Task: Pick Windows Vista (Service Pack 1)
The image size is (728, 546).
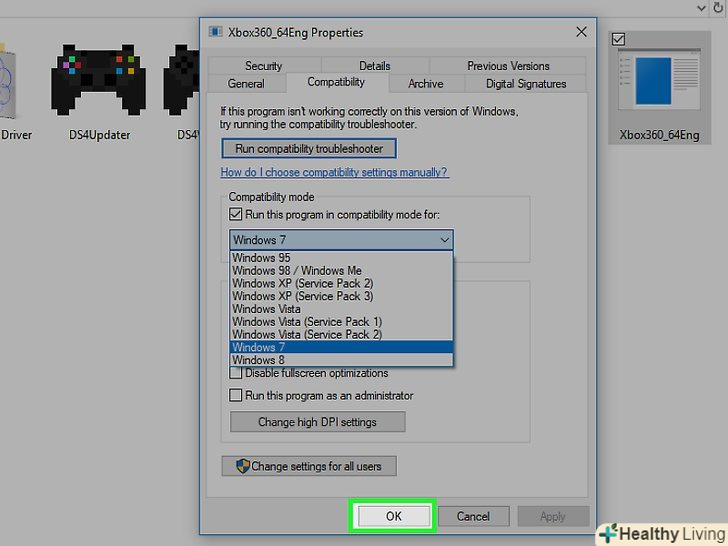Action: point(341,321)
